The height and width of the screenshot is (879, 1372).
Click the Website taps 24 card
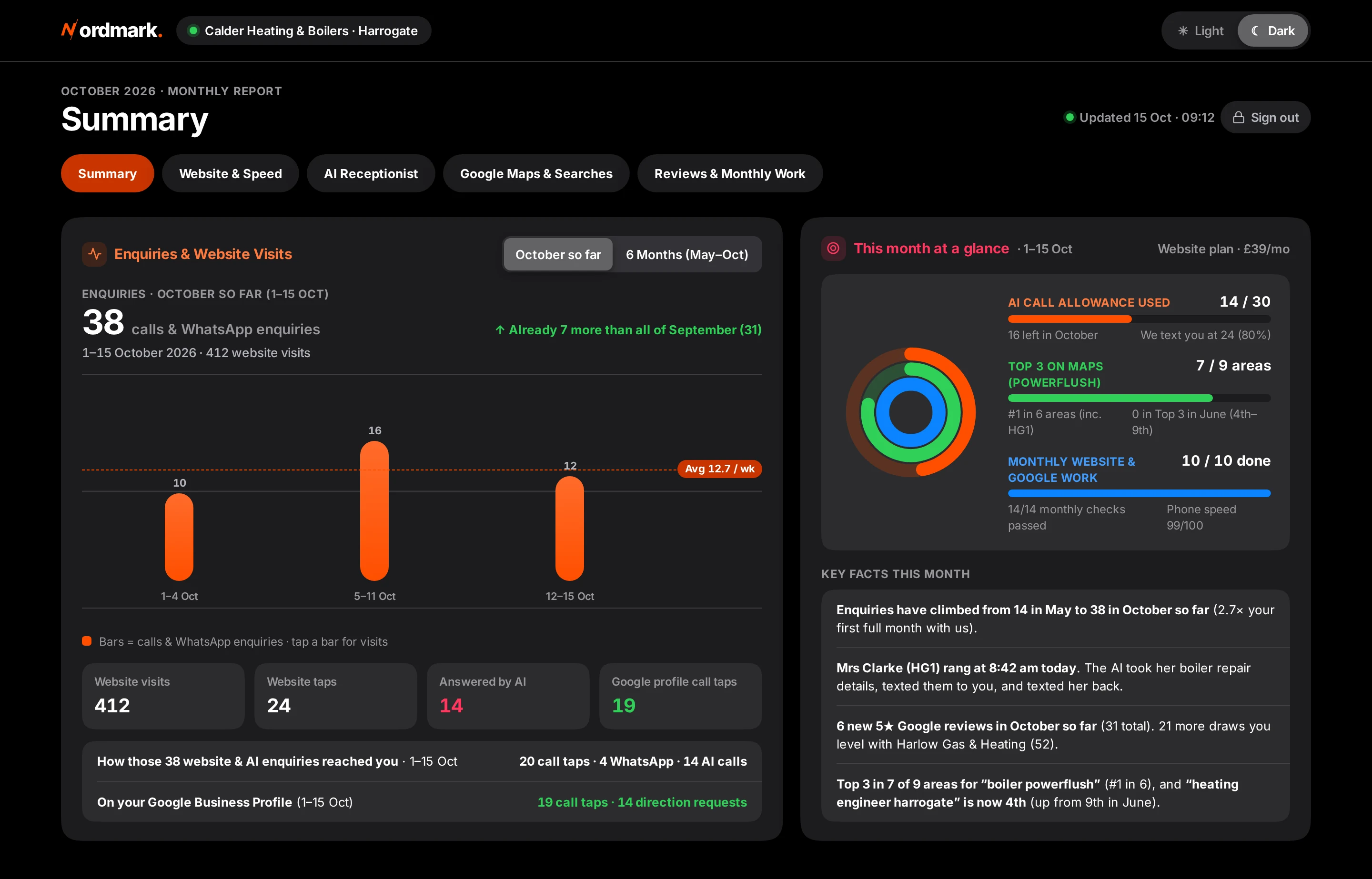[336, 696]
